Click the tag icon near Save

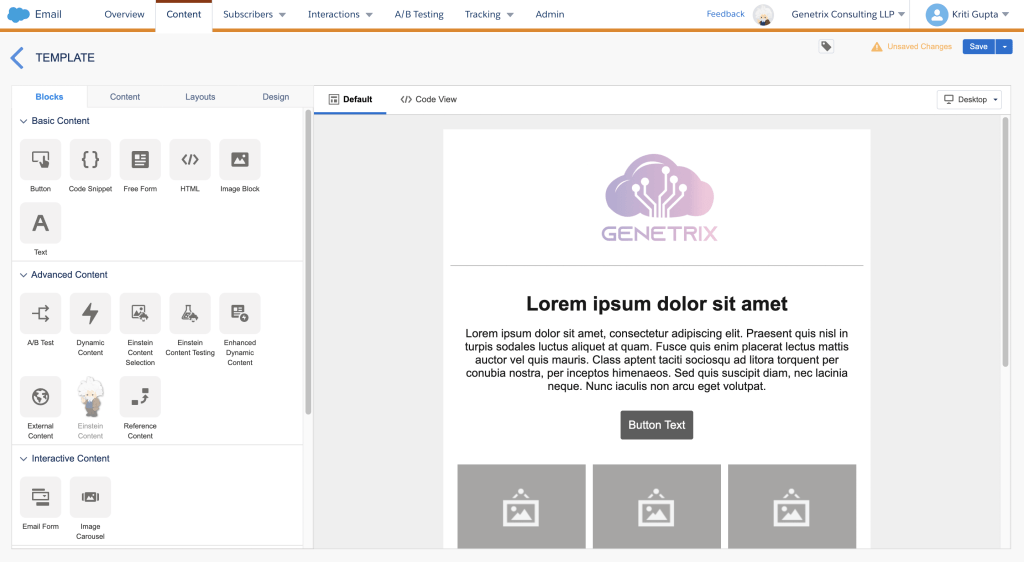pyautogui.click(x=826, y=46)
